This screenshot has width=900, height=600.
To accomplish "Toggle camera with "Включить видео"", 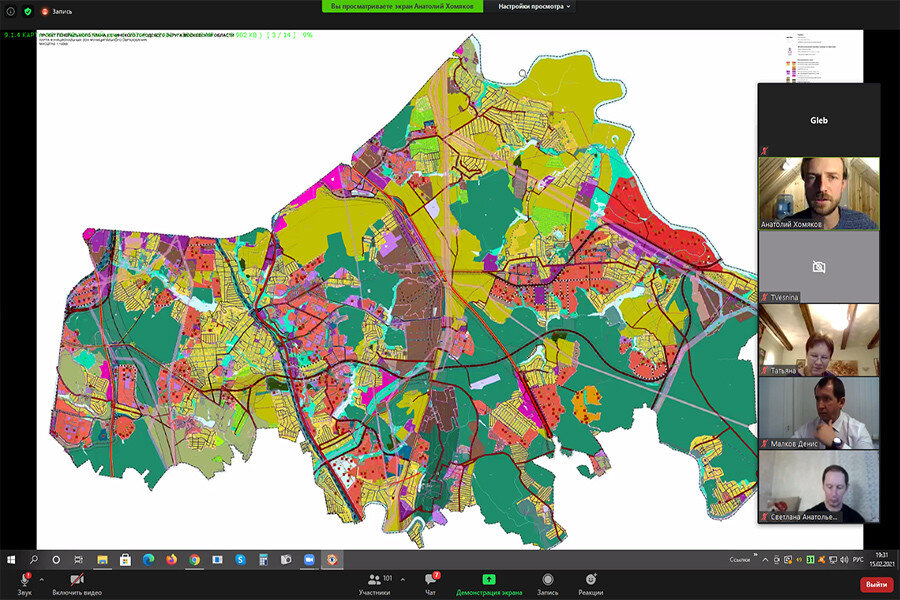I will pos(77,584).
